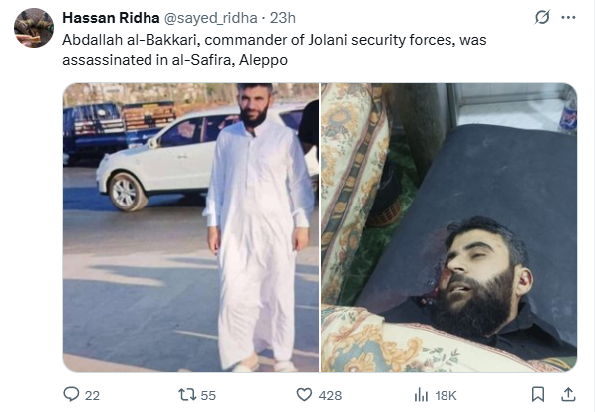Open the @sayed_ridha handle link
The height and width of the screenshot is (412, 596).
[210, 18]
